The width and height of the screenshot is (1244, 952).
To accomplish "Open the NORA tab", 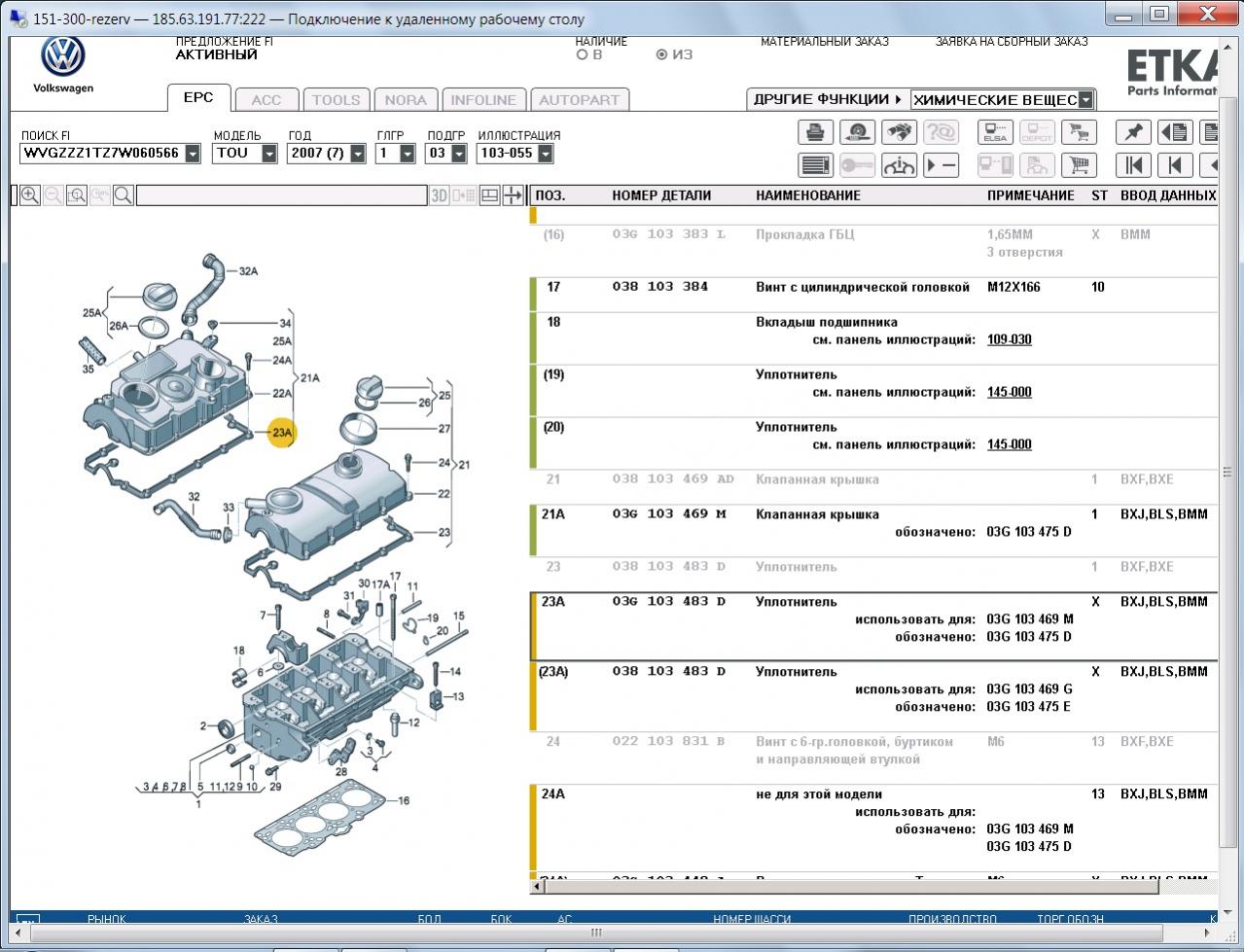I will click(406, 99).
